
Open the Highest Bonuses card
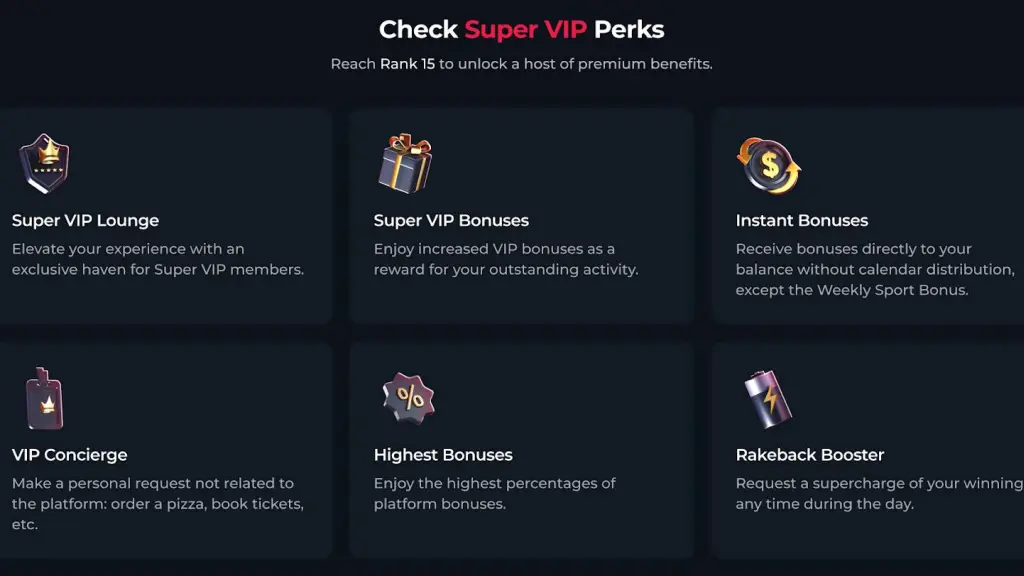(520, 450)
